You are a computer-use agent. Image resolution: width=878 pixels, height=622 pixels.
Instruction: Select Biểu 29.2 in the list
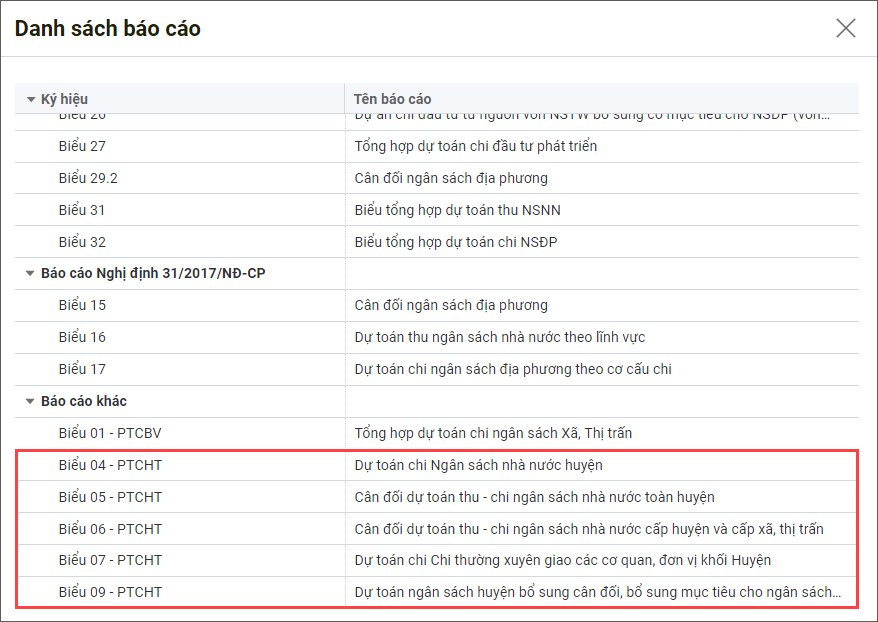point(88,178)
